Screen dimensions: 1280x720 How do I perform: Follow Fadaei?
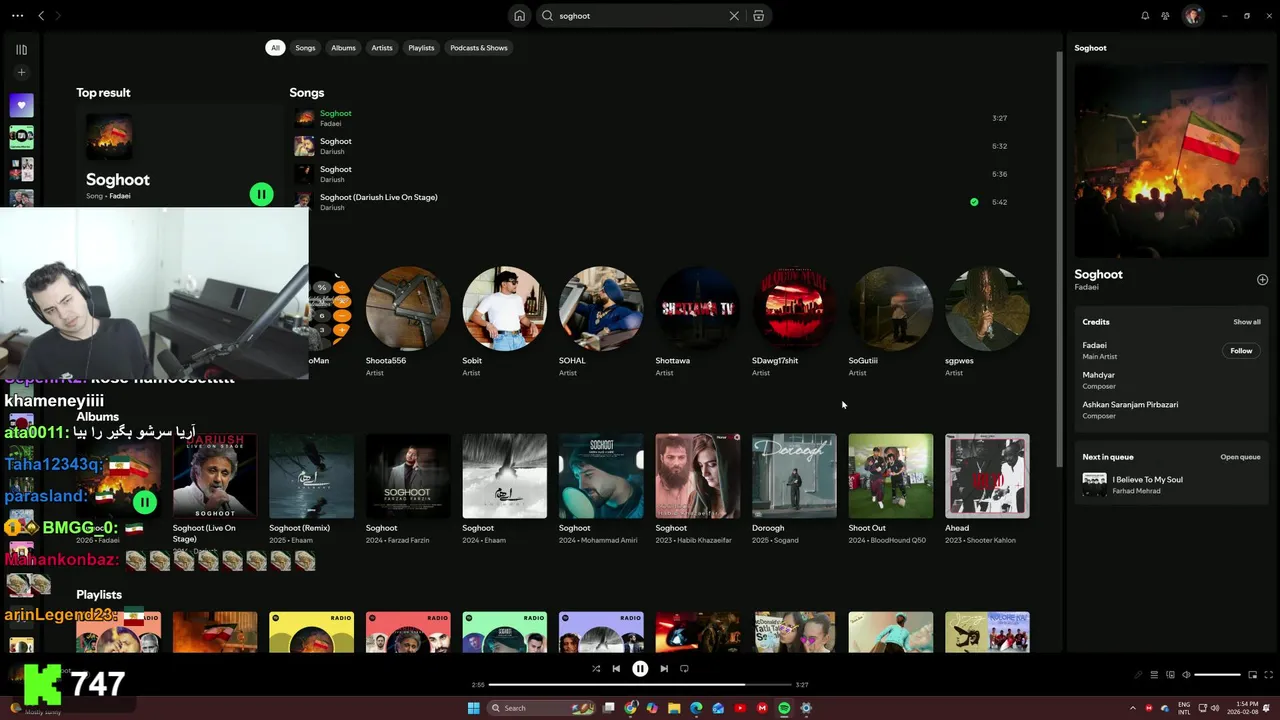click(1241, 351)
